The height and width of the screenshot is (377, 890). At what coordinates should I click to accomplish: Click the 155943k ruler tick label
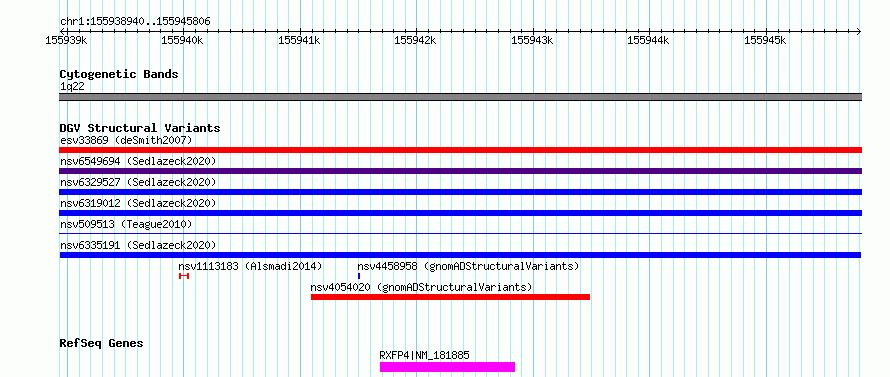[x=533, y=40]
